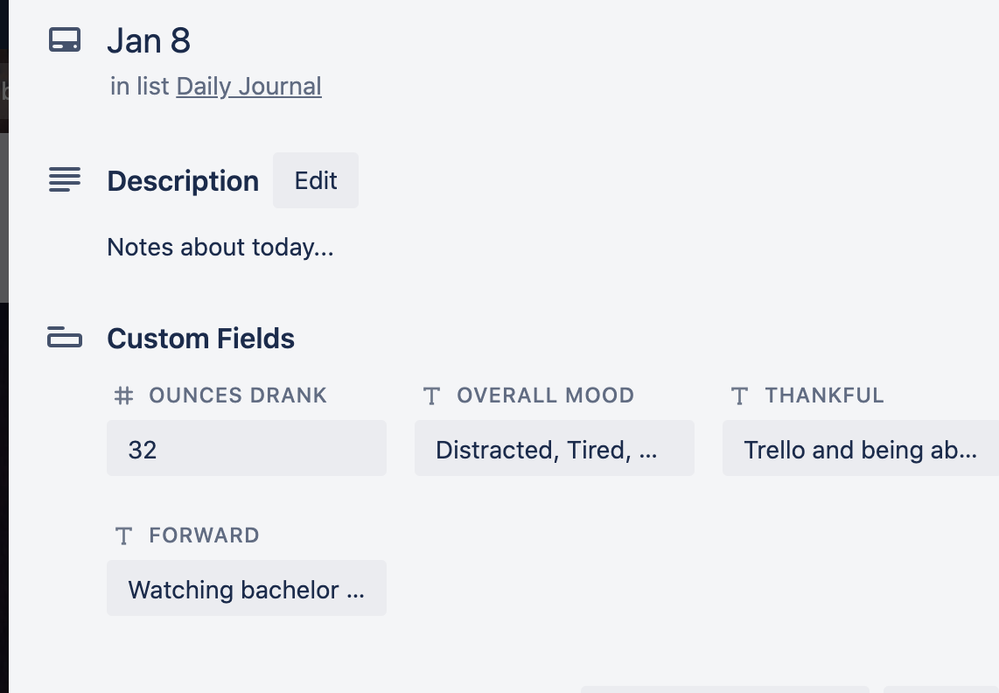Image resolution: width=999 pixels, height=693 pixels.
Task: Edit the Overall Mood field value
Action: (554, 449)
